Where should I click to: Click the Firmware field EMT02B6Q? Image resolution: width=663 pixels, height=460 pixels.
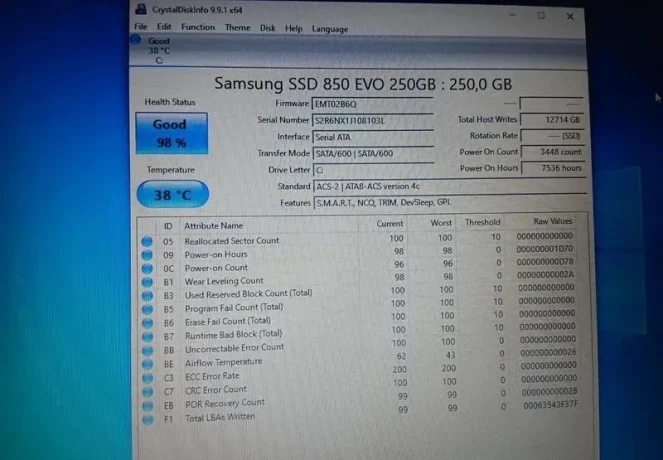(x=373, y=104)
